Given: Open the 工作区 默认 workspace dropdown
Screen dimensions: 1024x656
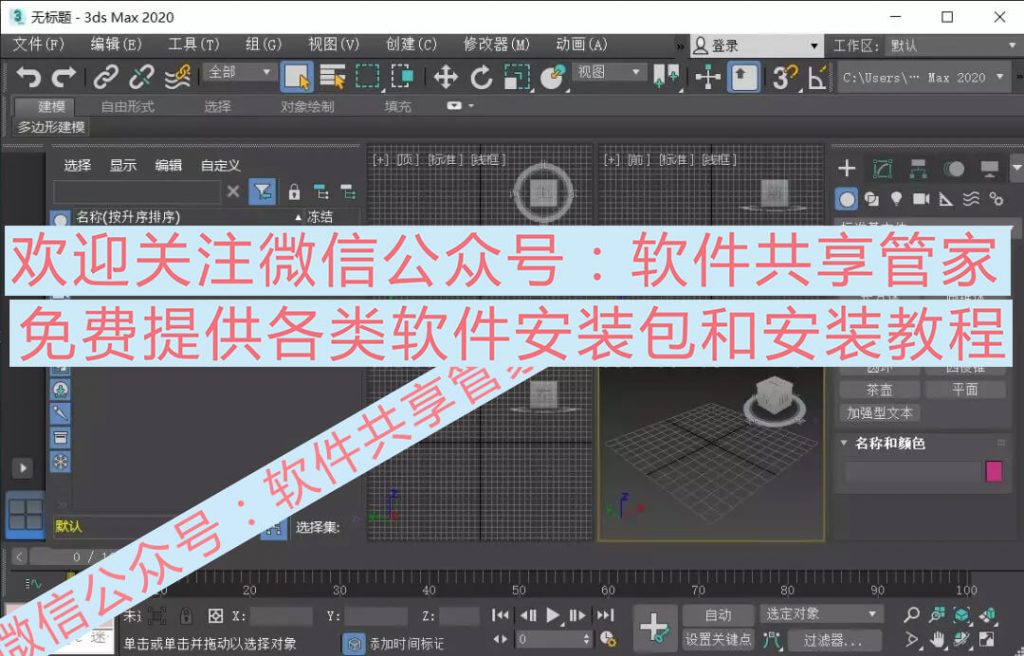Looking at the screenshot, I should click(952, 46).
